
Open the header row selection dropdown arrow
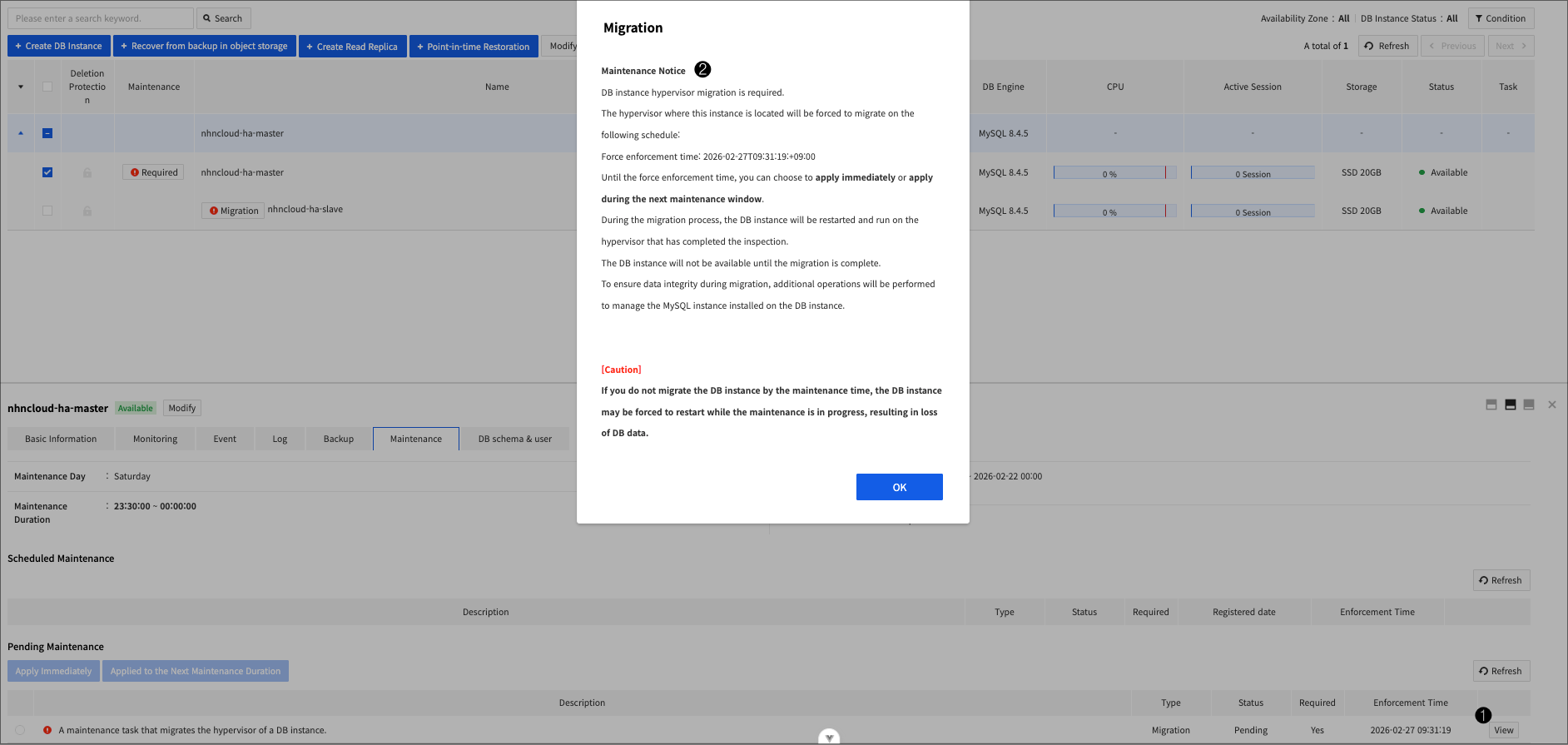click(x=21, y=87)
